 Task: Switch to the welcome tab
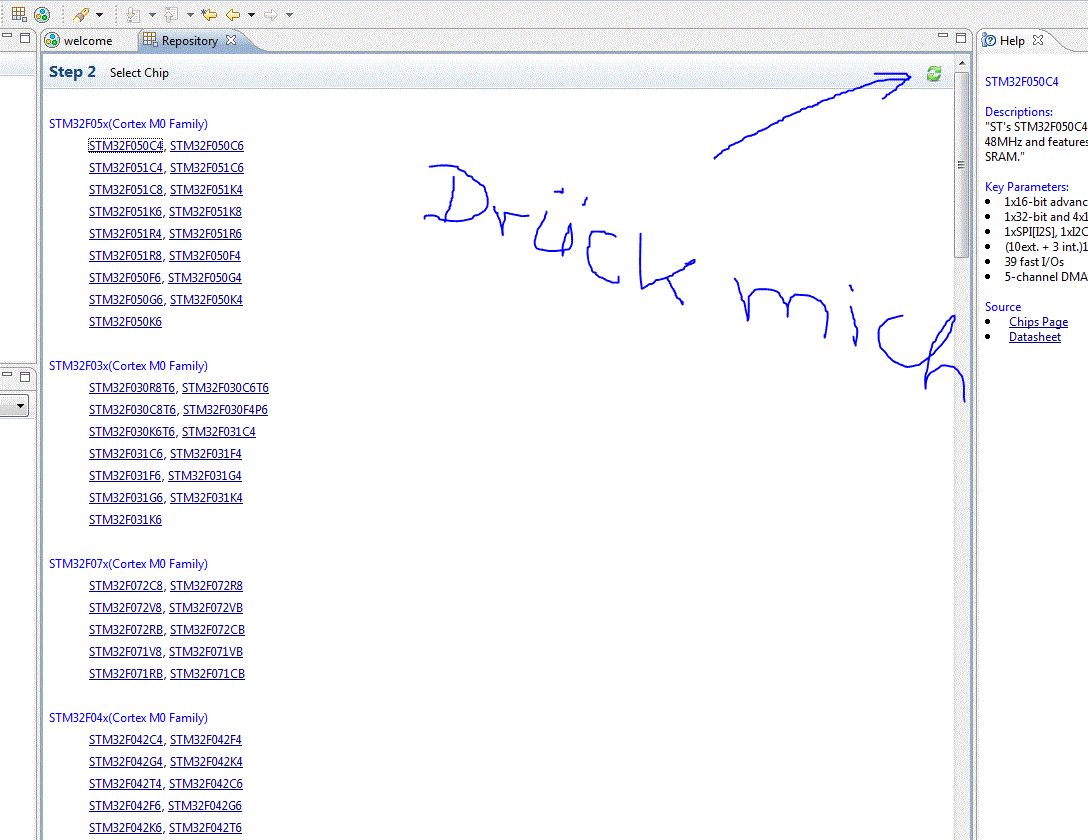tap(78, 40)
